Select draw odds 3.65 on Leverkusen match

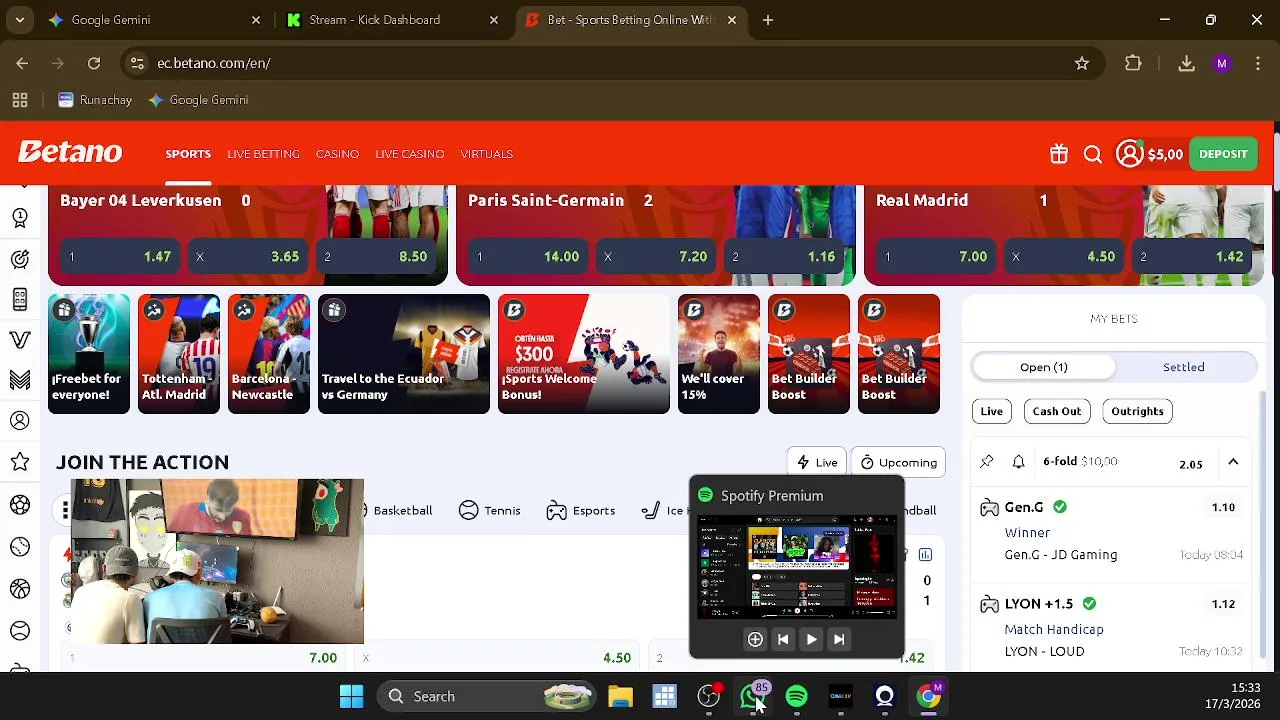[x=248, y=256]
